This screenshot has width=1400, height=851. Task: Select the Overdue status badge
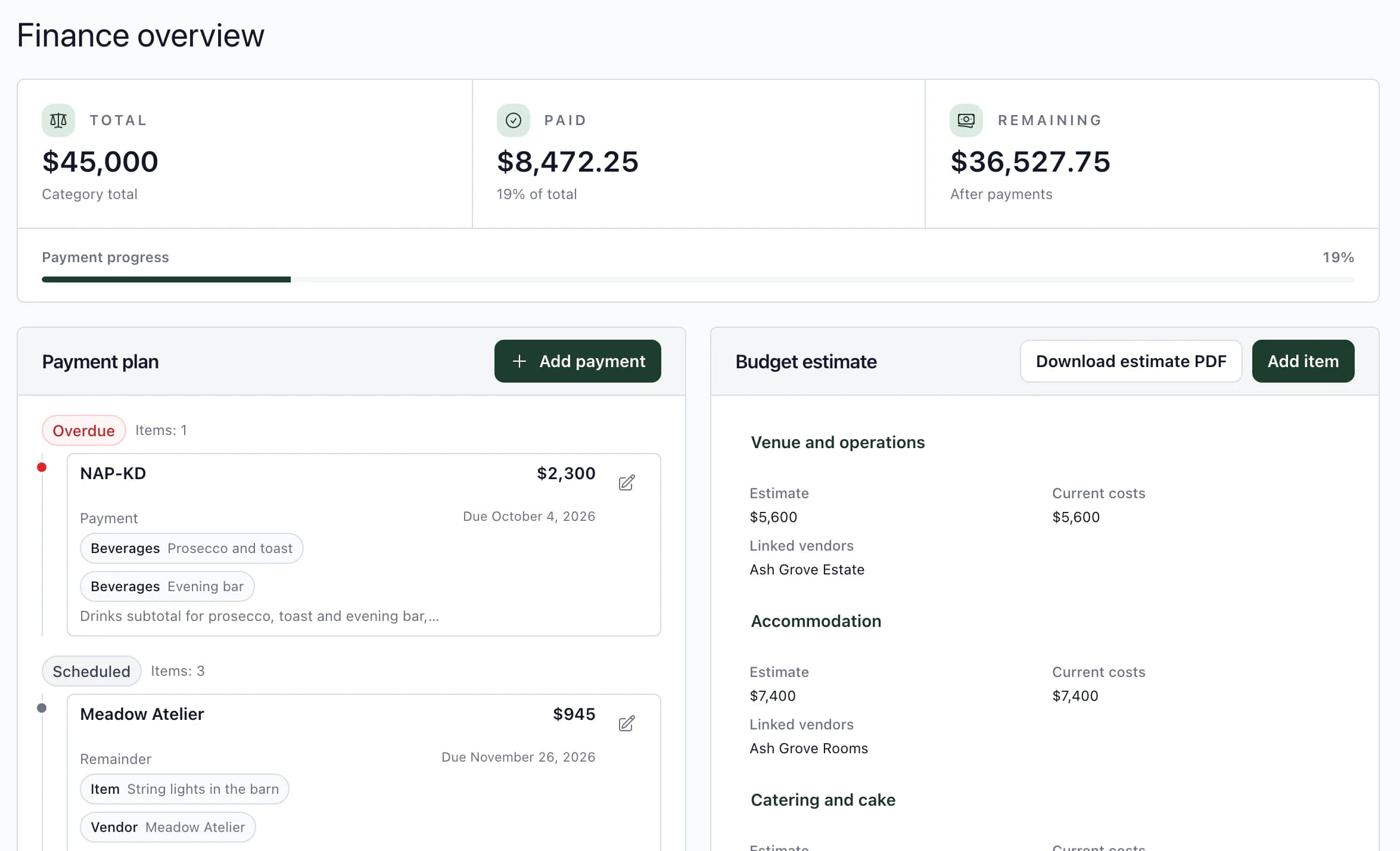pos(83,430)
